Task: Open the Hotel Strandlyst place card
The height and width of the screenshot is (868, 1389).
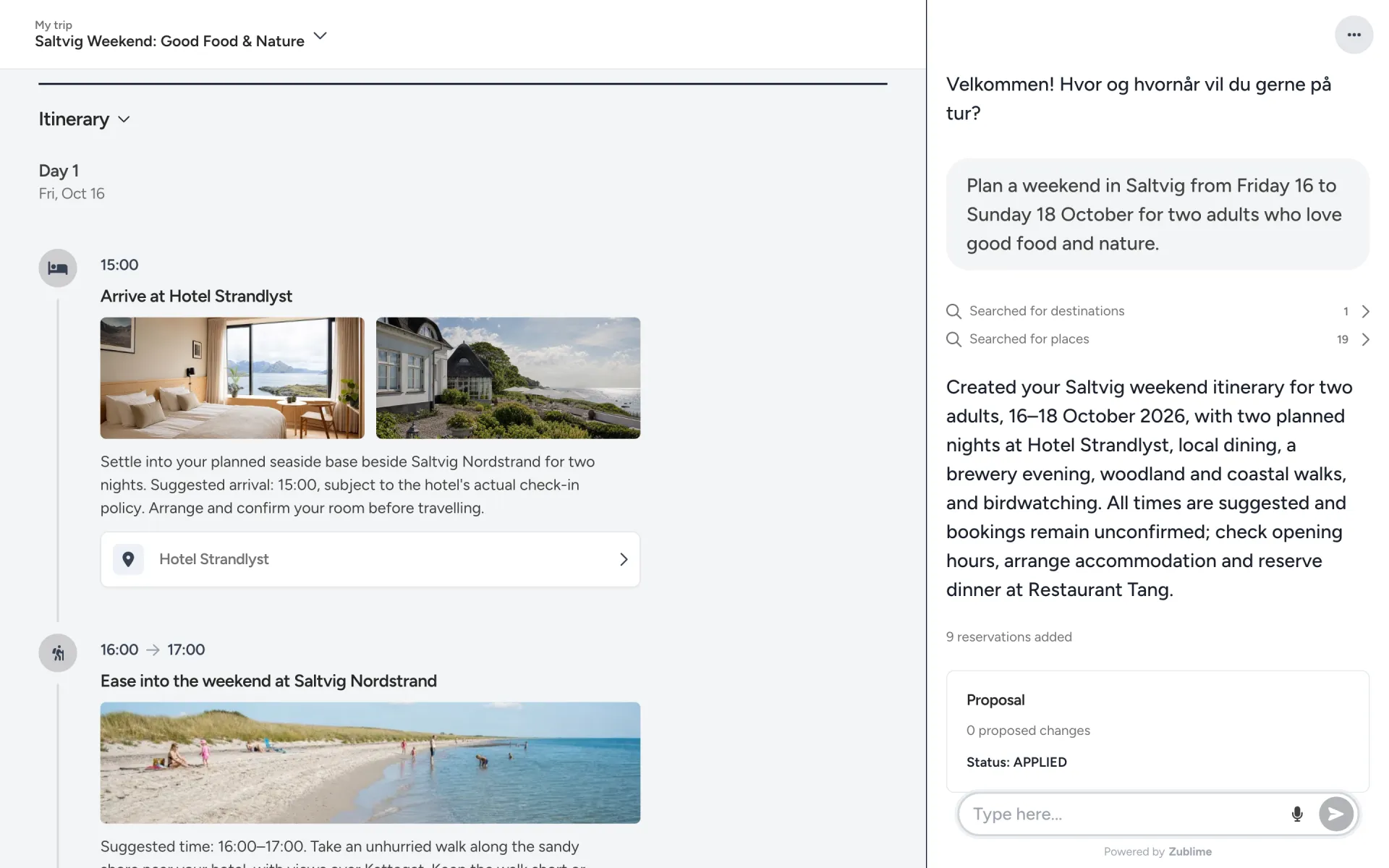Action: pyautogui.click(x=370, y=559)
